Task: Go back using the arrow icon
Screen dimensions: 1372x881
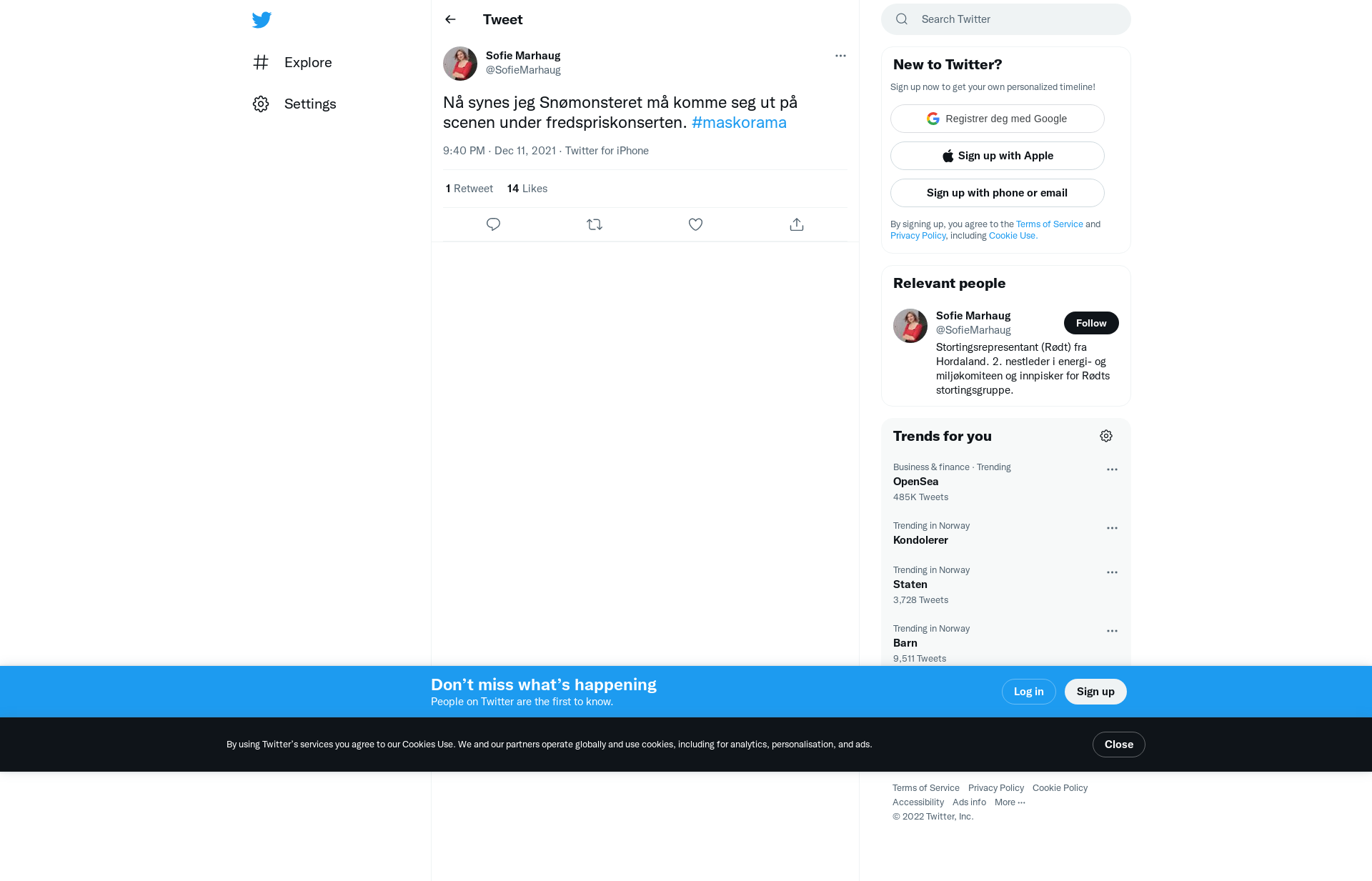Action: pos(450,19)
